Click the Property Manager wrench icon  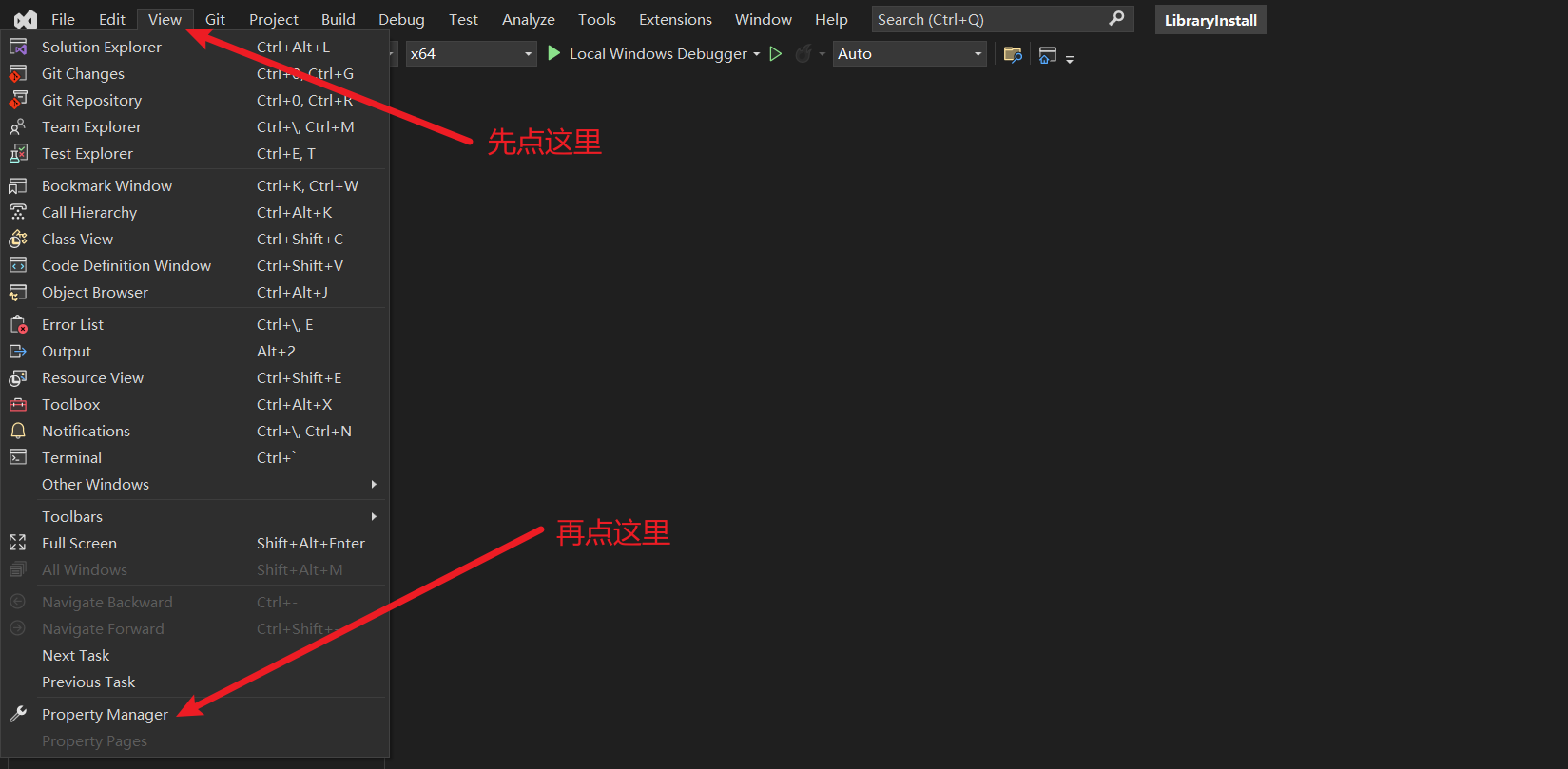pyautogui.click(x=18, y=714)
